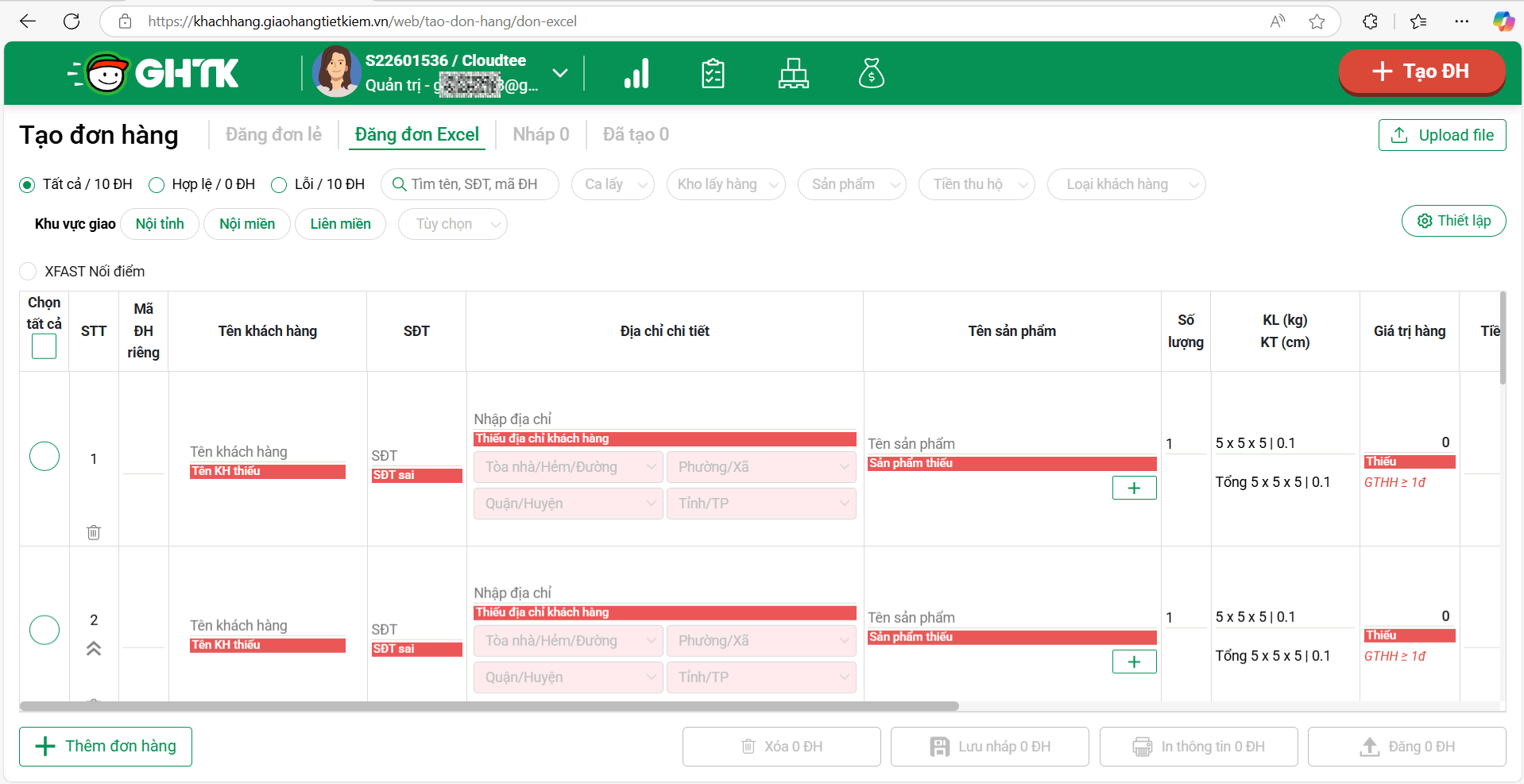Open the 'Kho lấy hàng' dropdown
The image size is (1524, 784).
pos(725,184)
